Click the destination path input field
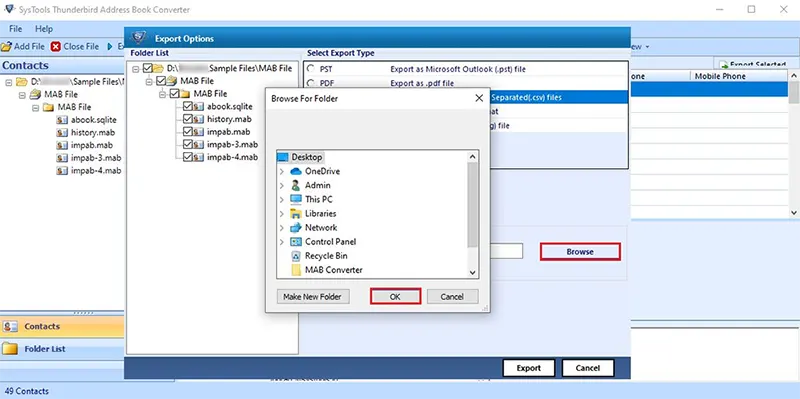This screenshot has width=800, height=399. (x=506, y=251)
